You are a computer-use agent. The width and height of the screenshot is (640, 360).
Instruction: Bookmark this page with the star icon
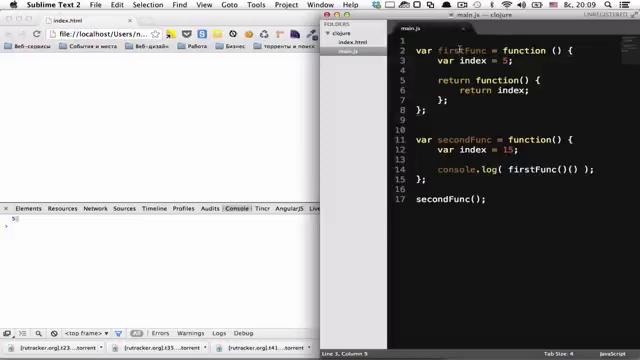point(155,34)
